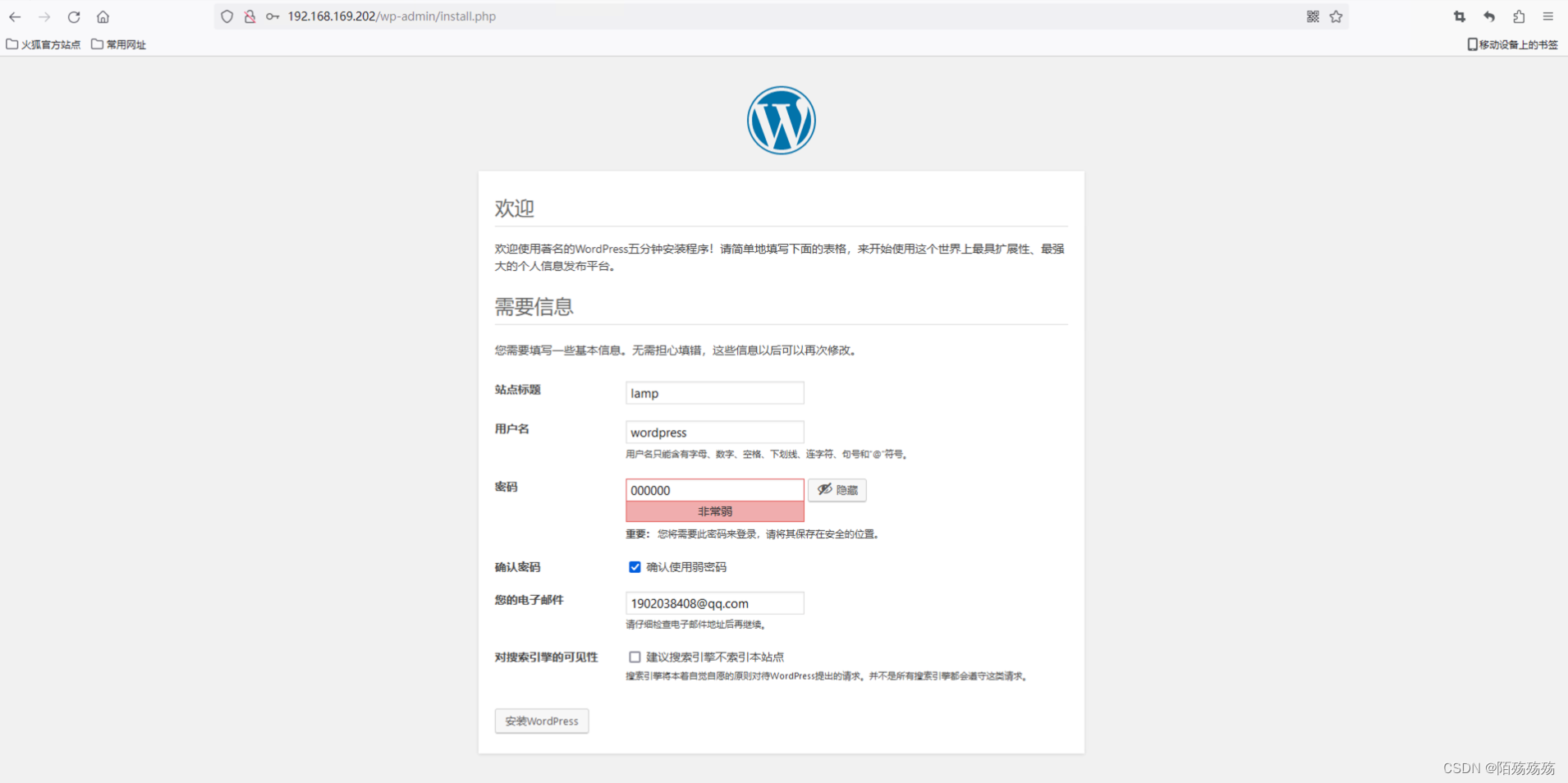
Task: Open the 火狐官方站点 bookmarks folder
Action: [x=43, y=44]
